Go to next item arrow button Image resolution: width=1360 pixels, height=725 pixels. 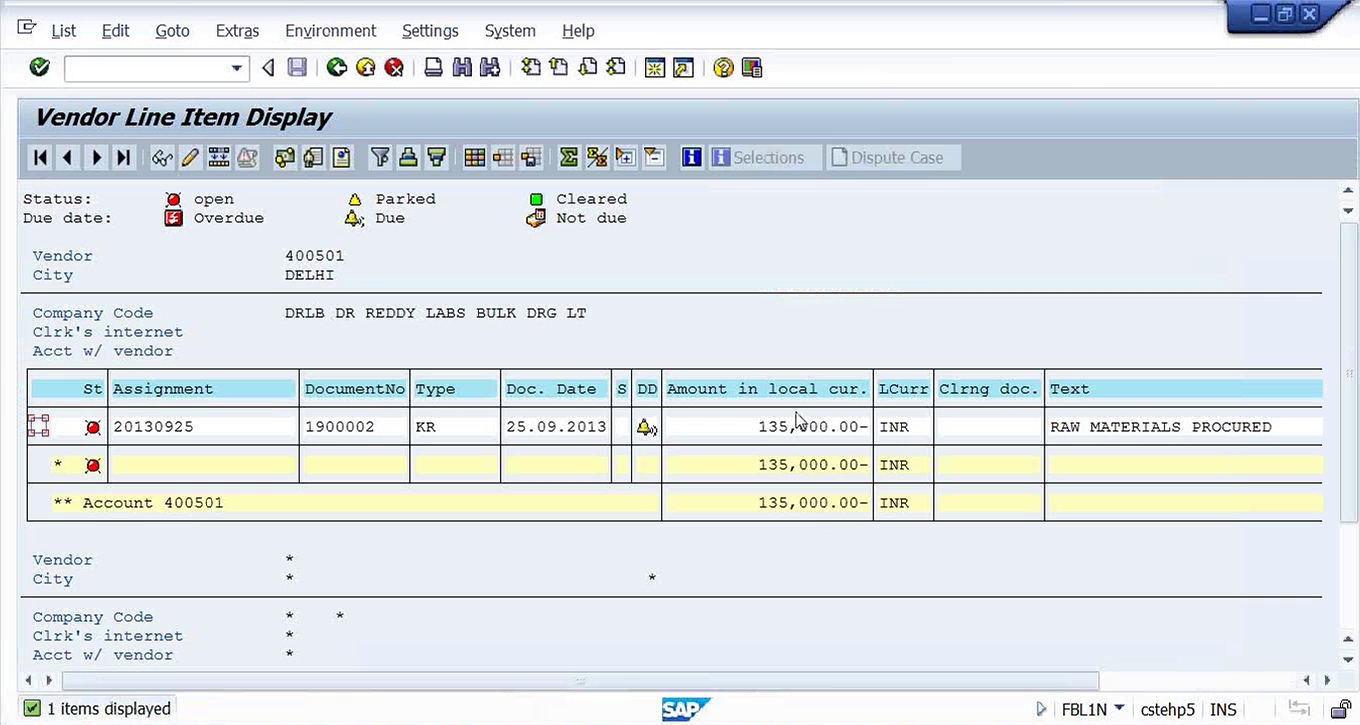pos(96,157)
